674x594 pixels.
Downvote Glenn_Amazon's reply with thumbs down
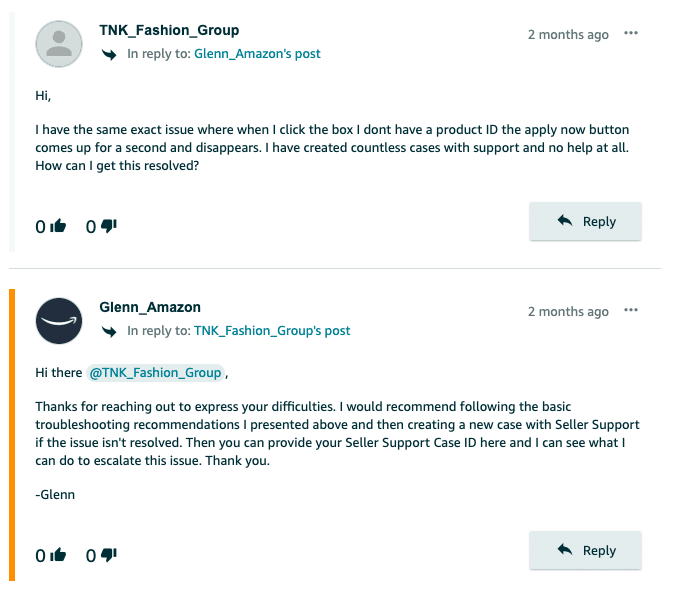pos(109,555)
